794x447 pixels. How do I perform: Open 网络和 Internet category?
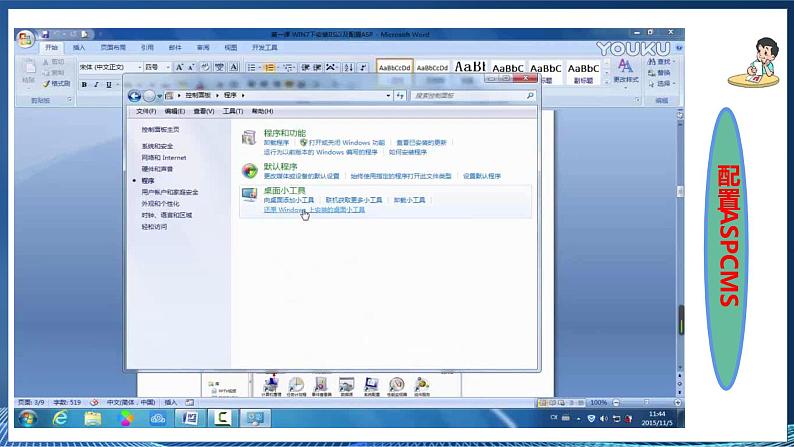[x=164, y=158]
